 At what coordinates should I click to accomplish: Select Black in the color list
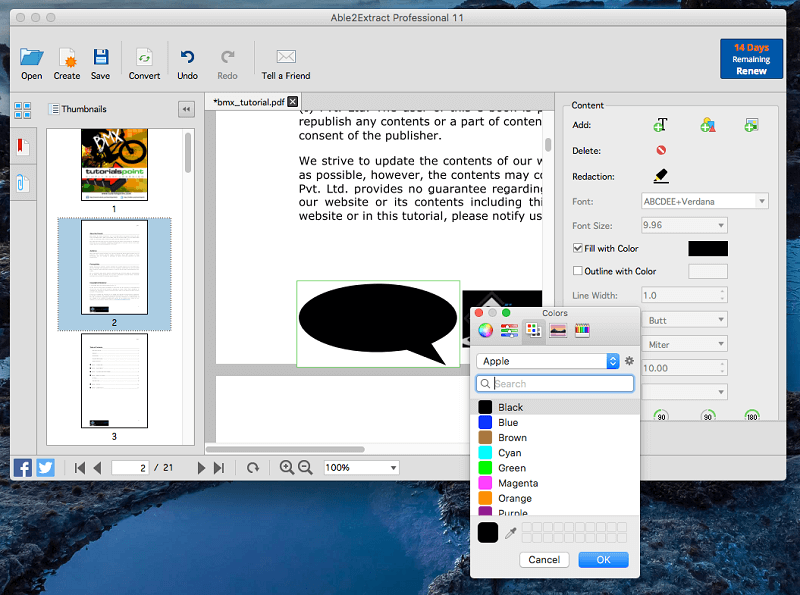pos(555,407)
